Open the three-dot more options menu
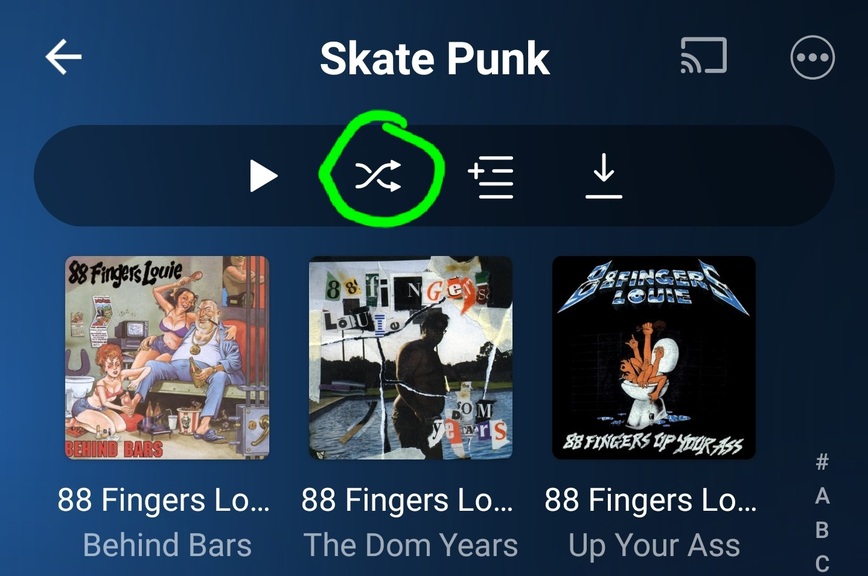Screen dimensions: 868x576 pyautogui.click(x=812, y=58)
